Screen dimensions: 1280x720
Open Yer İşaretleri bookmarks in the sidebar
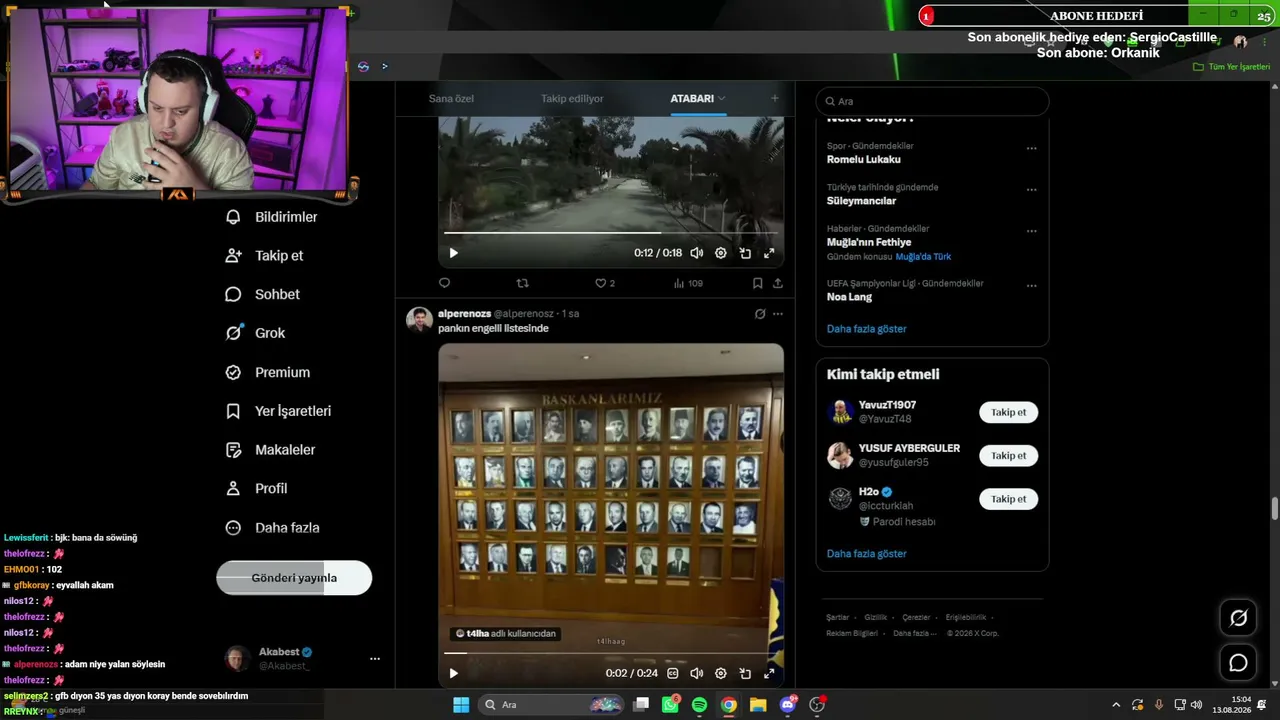[x=278, y=411]
